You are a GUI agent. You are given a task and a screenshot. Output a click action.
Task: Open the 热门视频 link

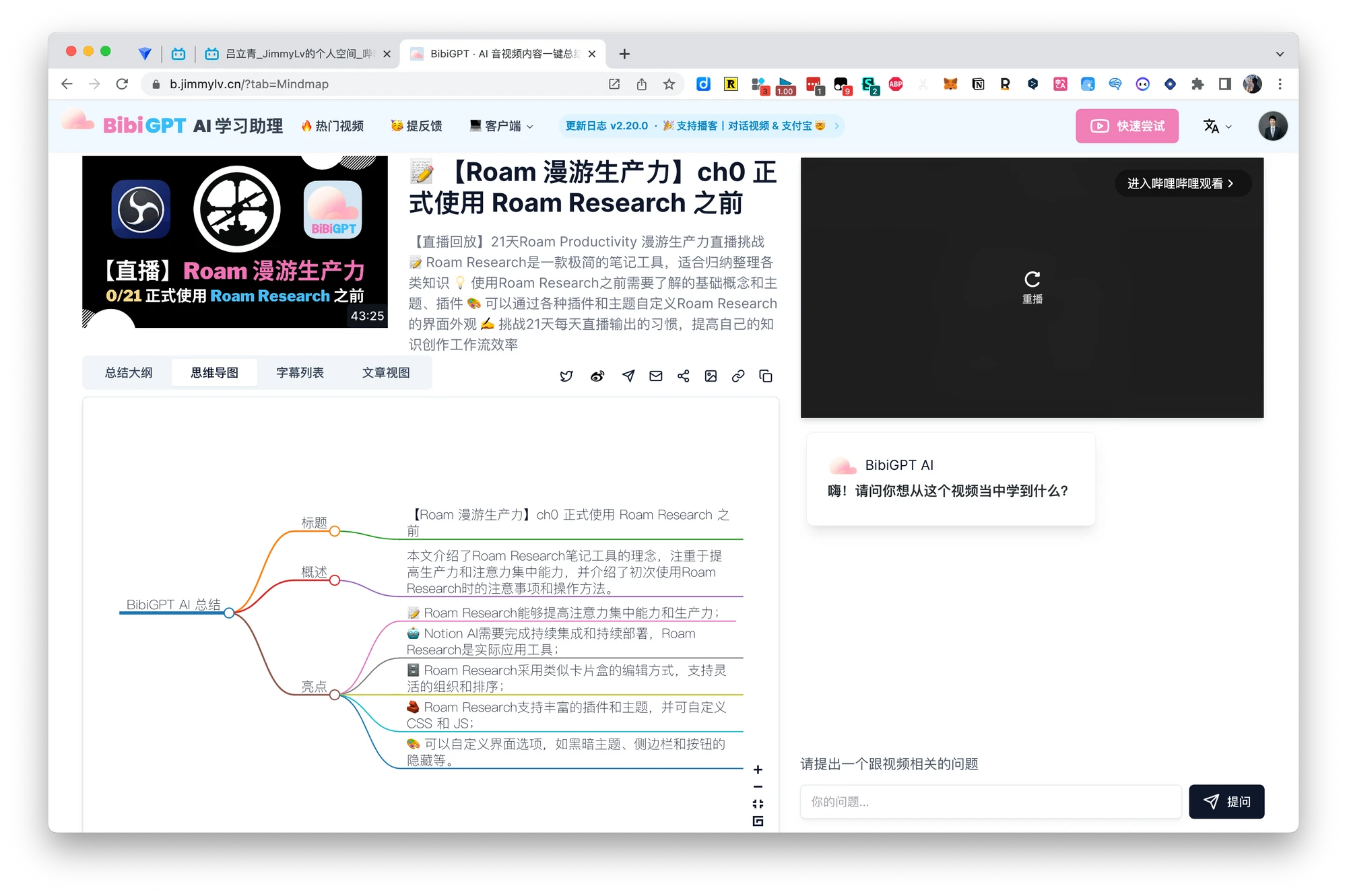pyautogui.click(x=333, y=126)
